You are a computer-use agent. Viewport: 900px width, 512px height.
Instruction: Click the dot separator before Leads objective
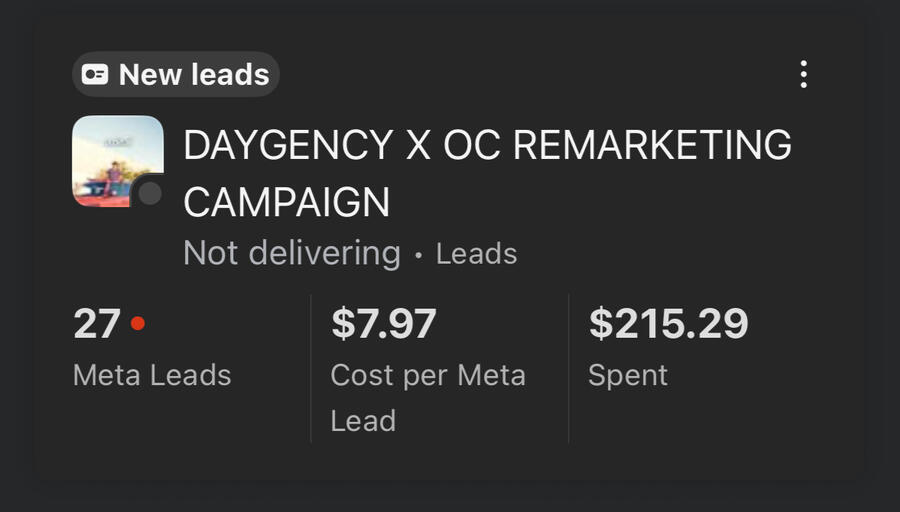[x=419, y=255]
